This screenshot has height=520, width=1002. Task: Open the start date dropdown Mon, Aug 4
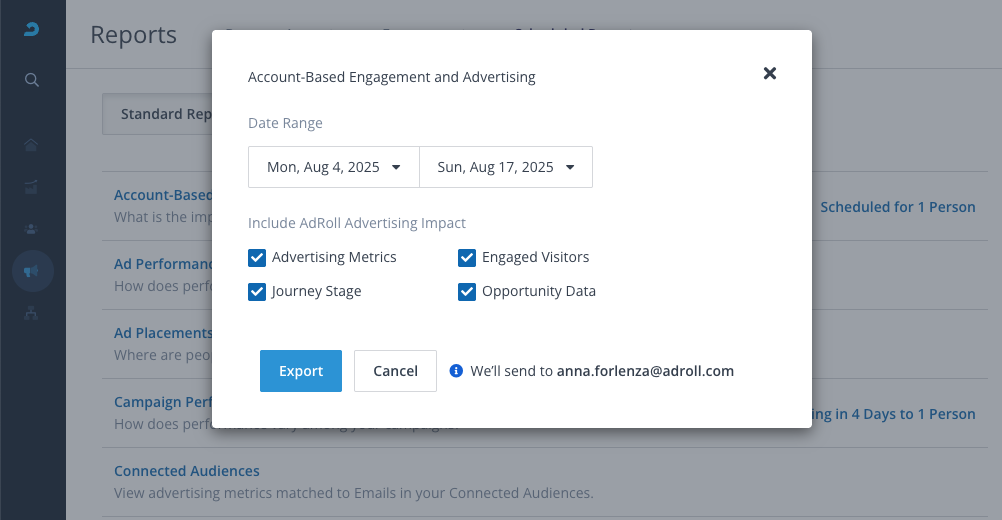[x=333, y=168]
